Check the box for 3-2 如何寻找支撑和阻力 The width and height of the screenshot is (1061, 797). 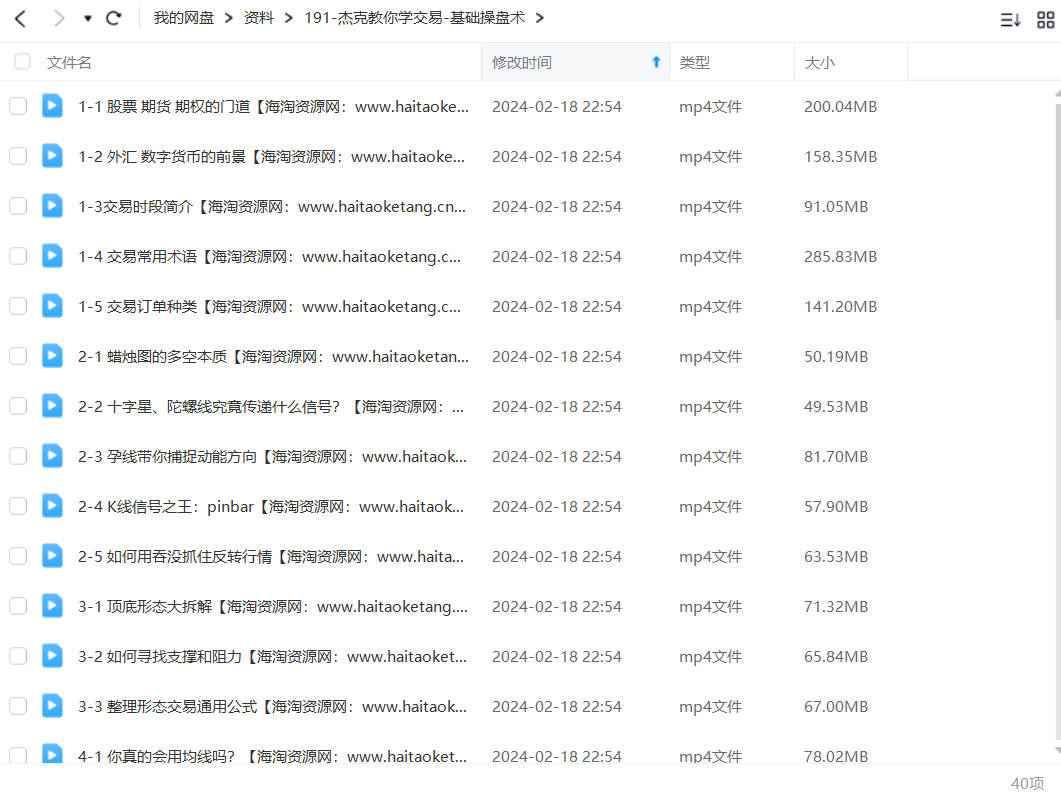[x=18, y=657]
